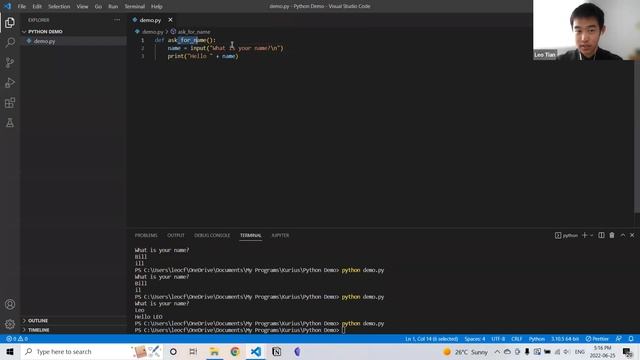This screenshot has height=360, width=640.
Task: Open the launch profile dropdown arrow
Action: point(591,236)
